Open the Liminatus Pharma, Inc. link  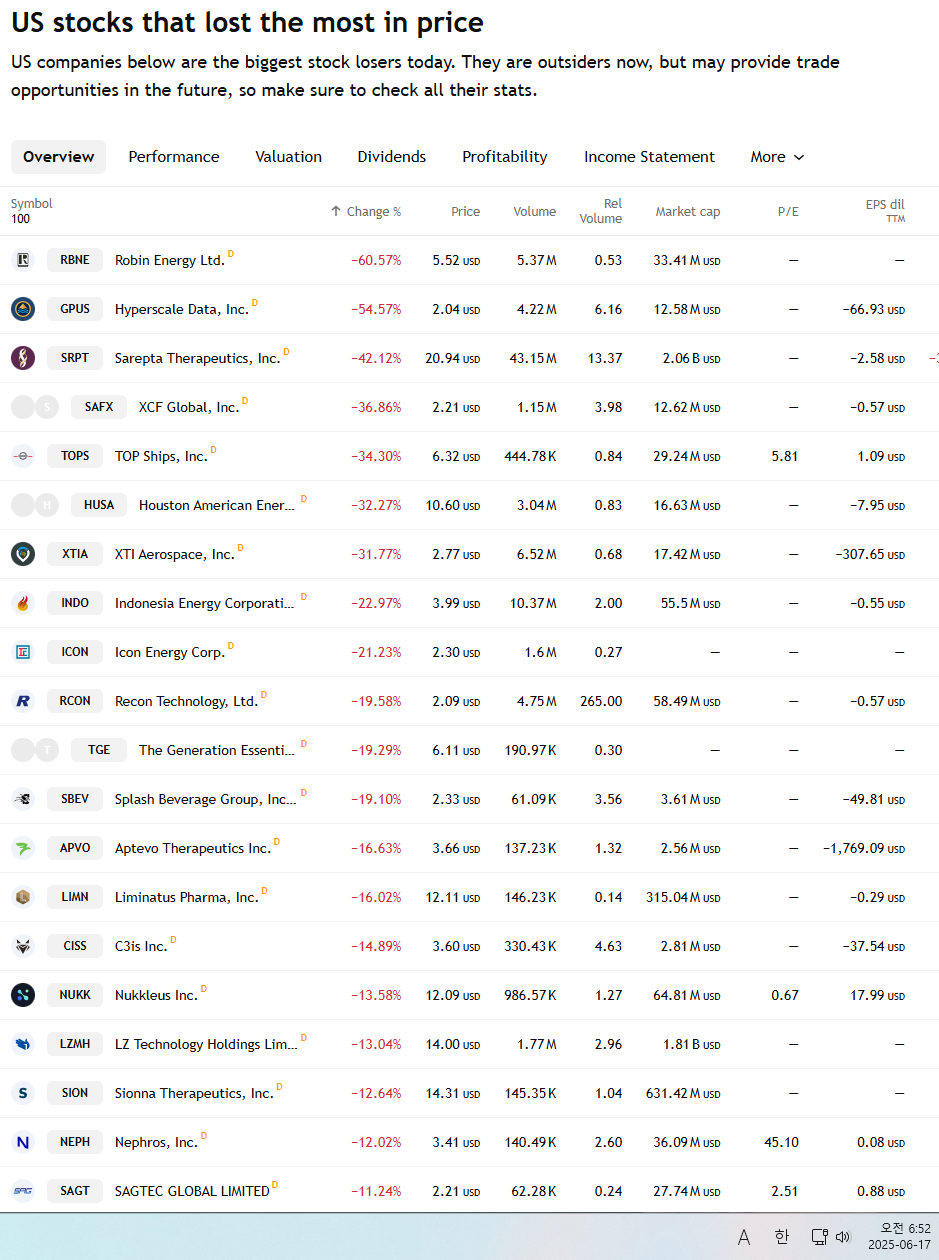pyautogui.click(x=187, y=897)
